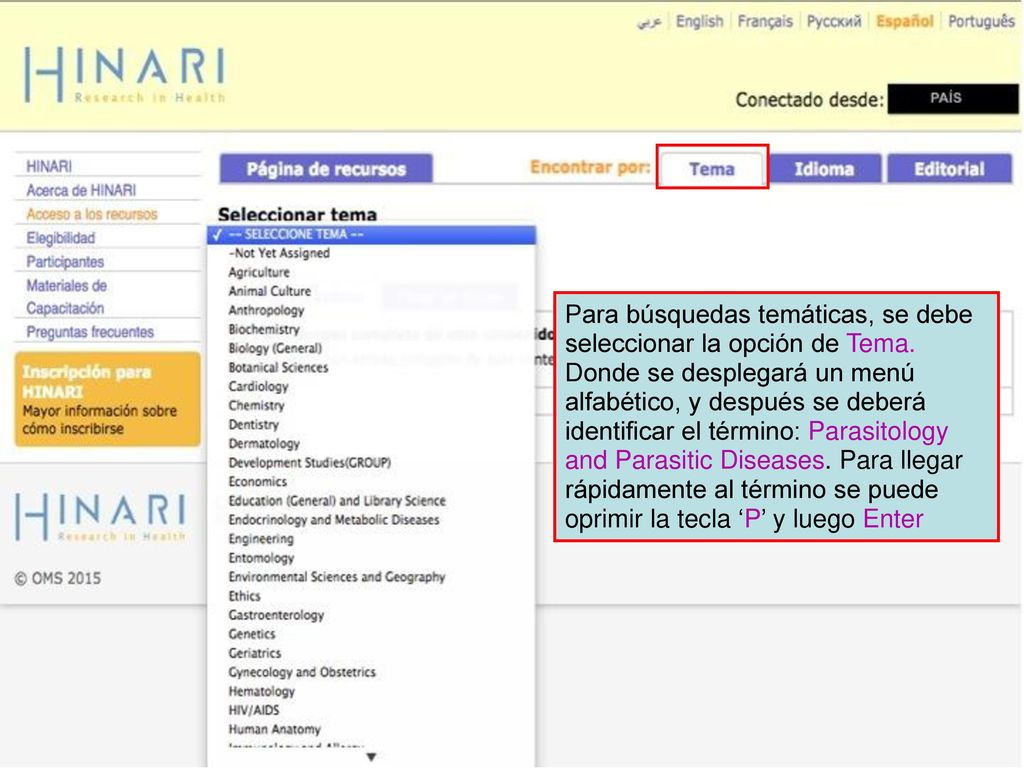The width and height of the screenshot is (1024, 768).
Task: Open Acerca de HINARI
Action: pos(81,190)
